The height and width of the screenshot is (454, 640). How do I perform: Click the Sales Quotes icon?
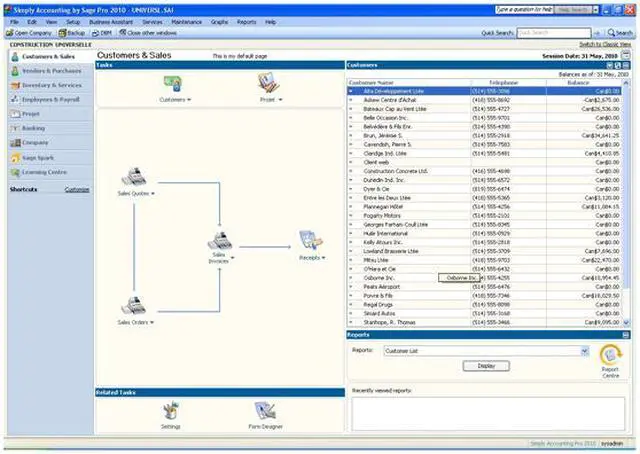(x=134, y=177)
